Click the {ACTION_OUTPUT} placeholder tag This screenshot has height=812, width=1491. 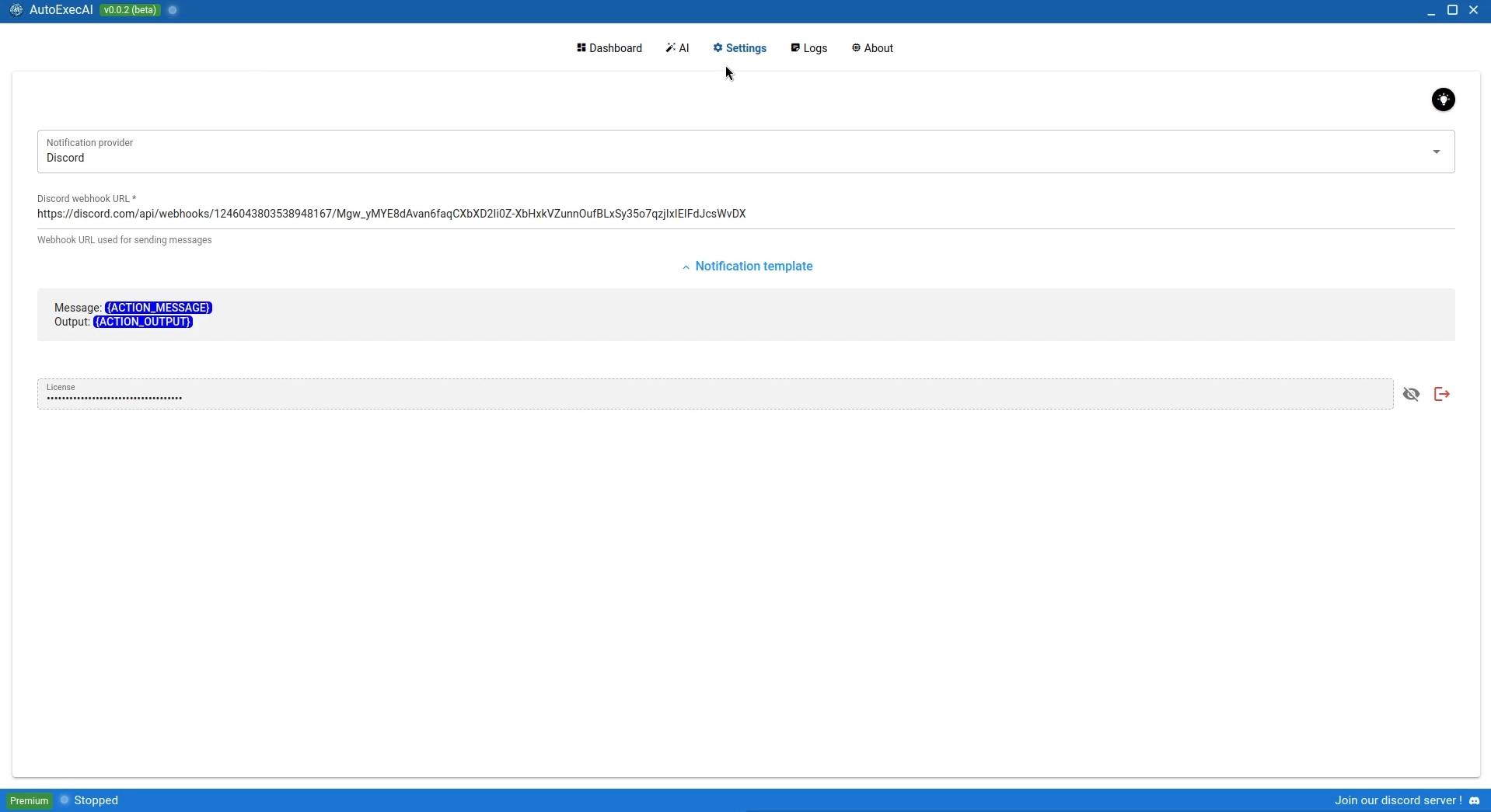[x=143, y=322]
